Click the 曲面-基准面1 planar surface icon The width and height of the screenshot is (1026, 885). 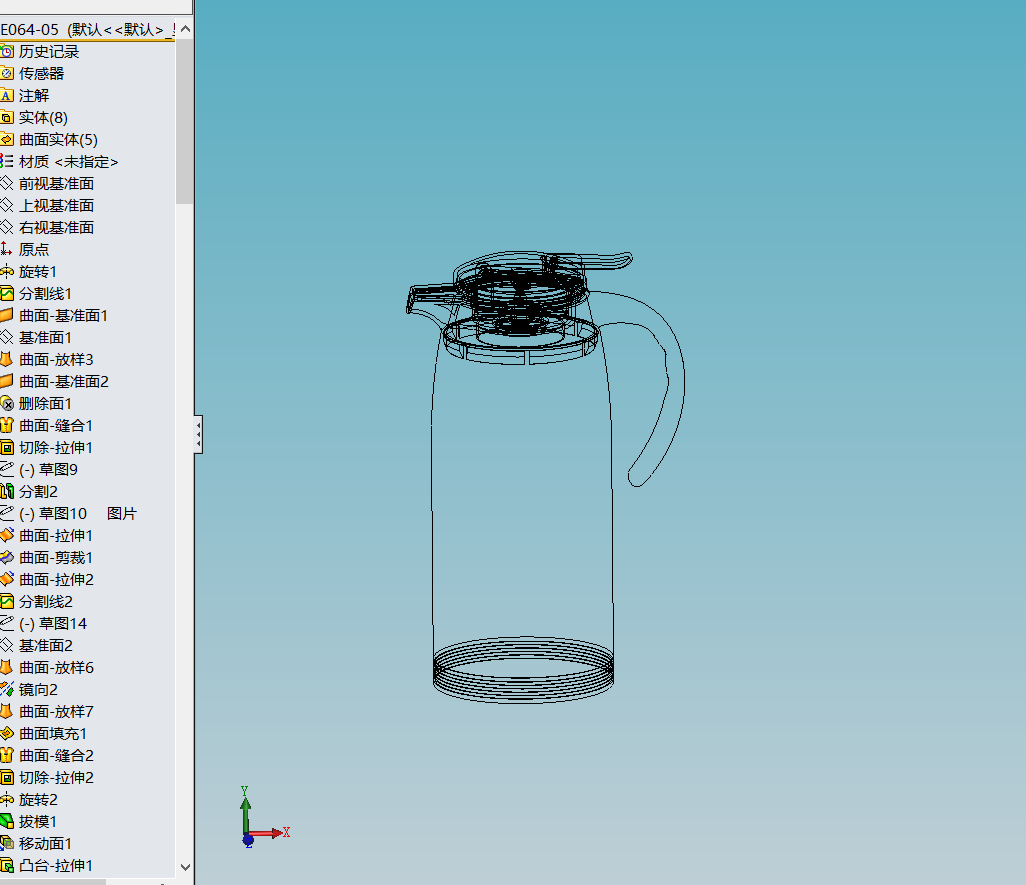pyautogui.click(x=7, y=315)
